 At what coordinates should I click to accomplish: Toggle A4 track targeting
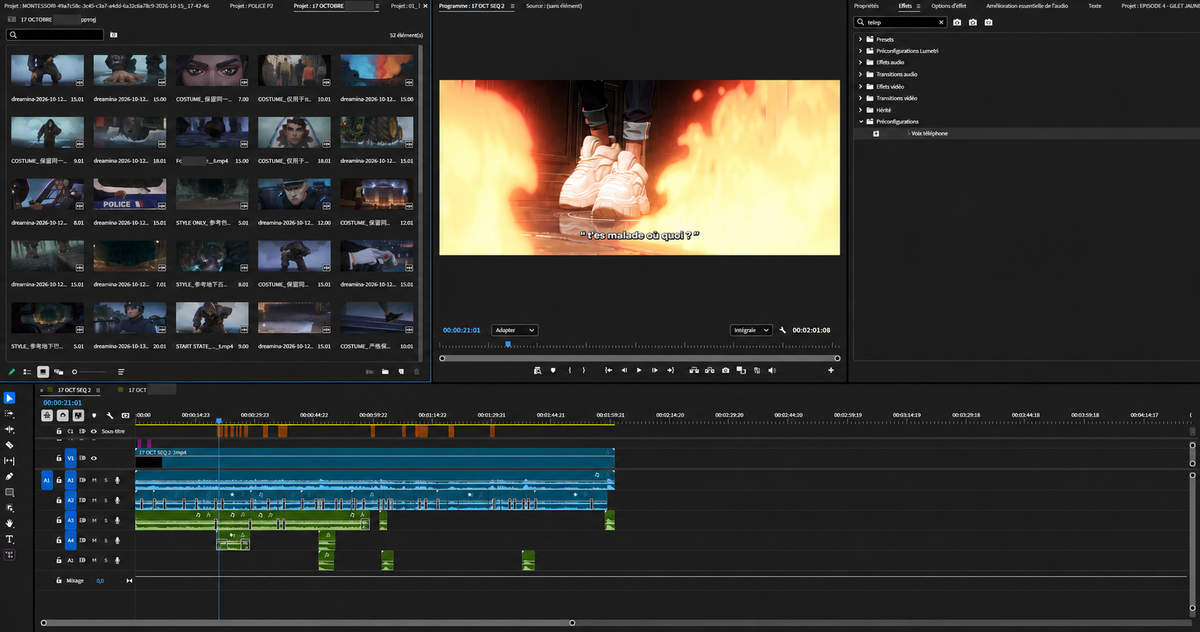(x=70, y=540)
